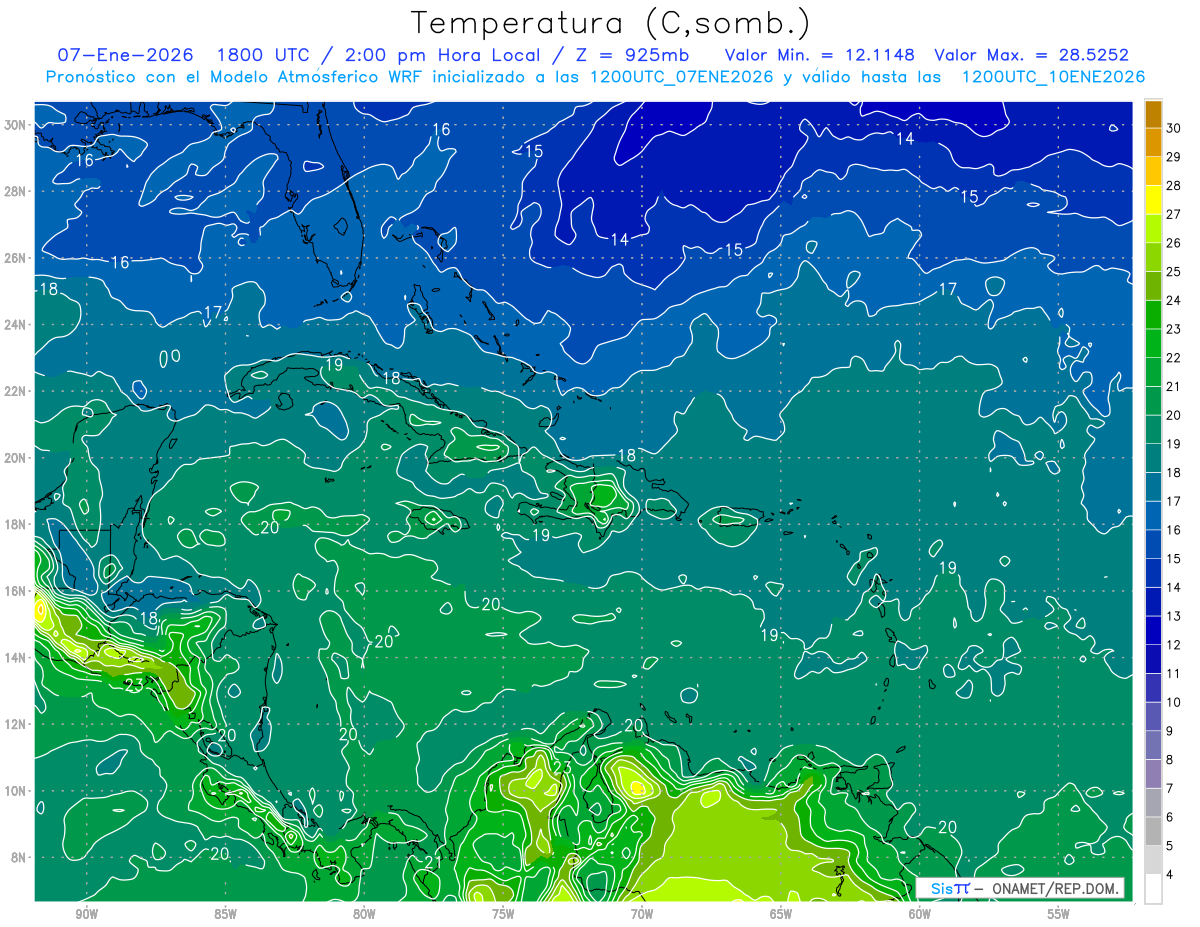The height and width of the screenshot is (927, 1200).
Task: Click latitude axis label "20N"
Action: point(15,458)
